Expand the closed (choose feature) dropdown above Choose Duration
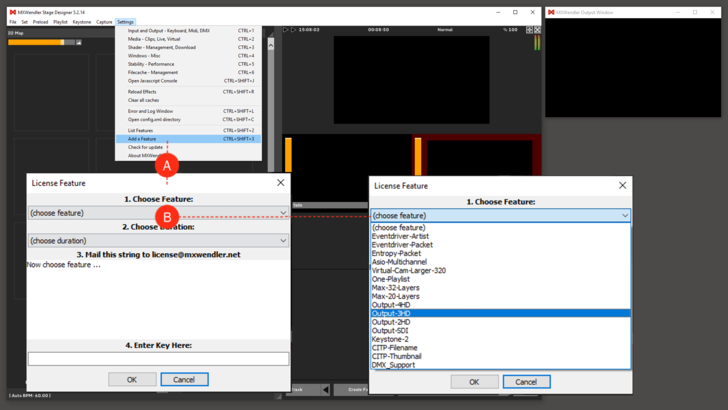 (158, 213)
